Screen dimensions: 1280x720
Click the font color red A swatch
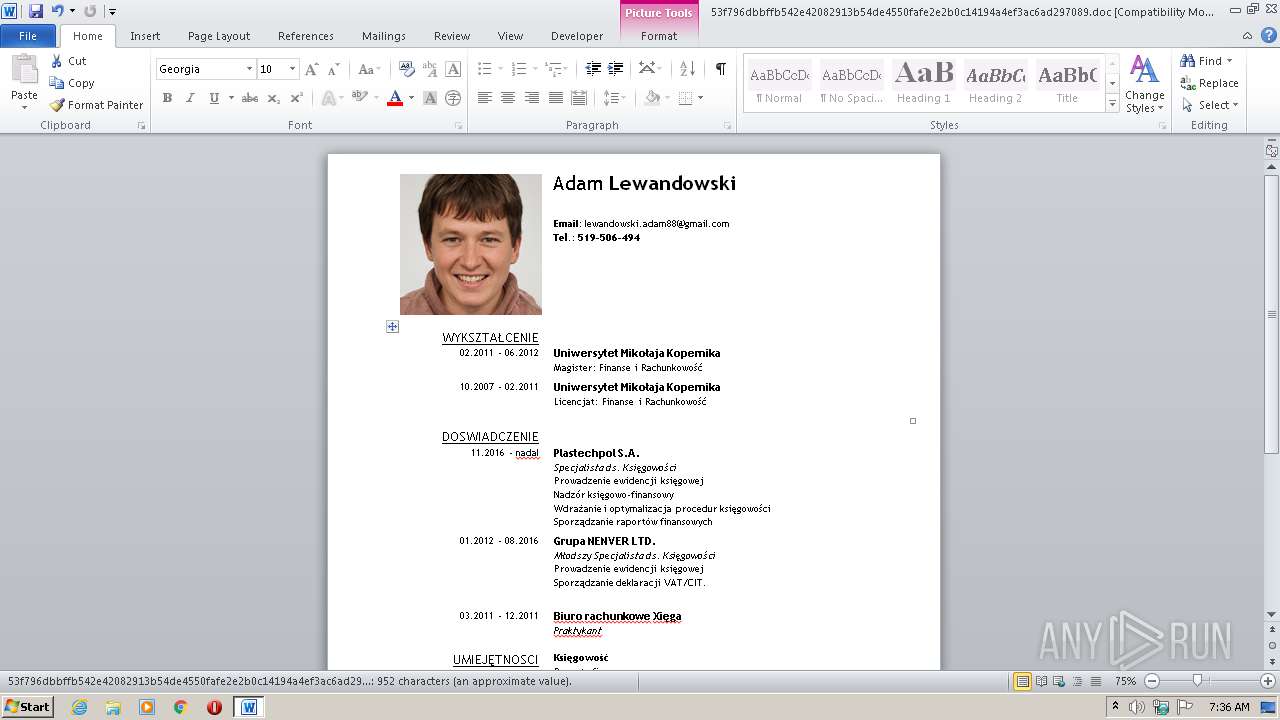(x=395, y=98)
